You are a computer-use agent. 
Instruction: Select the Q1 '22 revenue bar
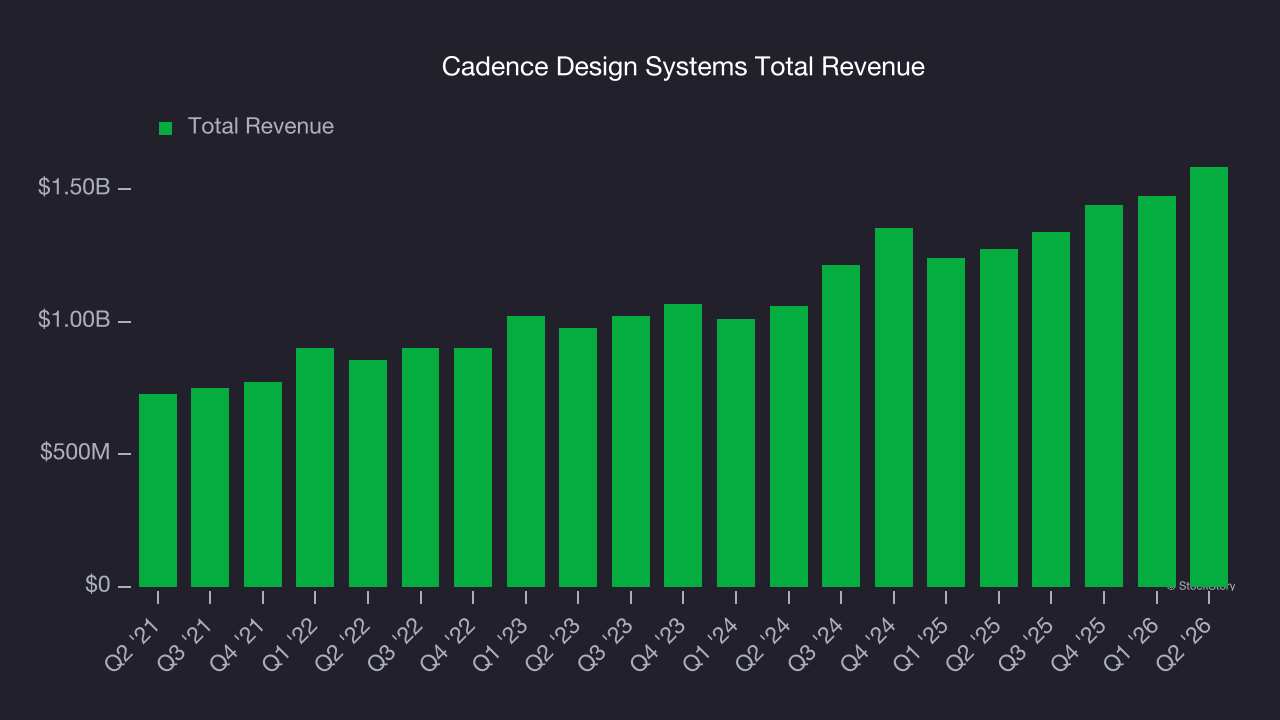pos(315,467)
